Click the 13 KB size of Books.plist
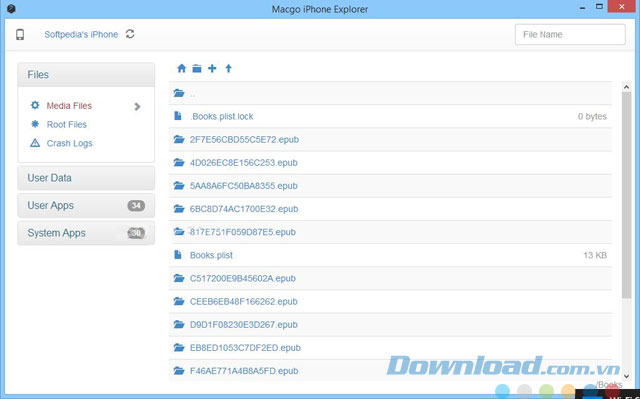The height and width of the screenshot is (399, 640). (x=595, y=255)
